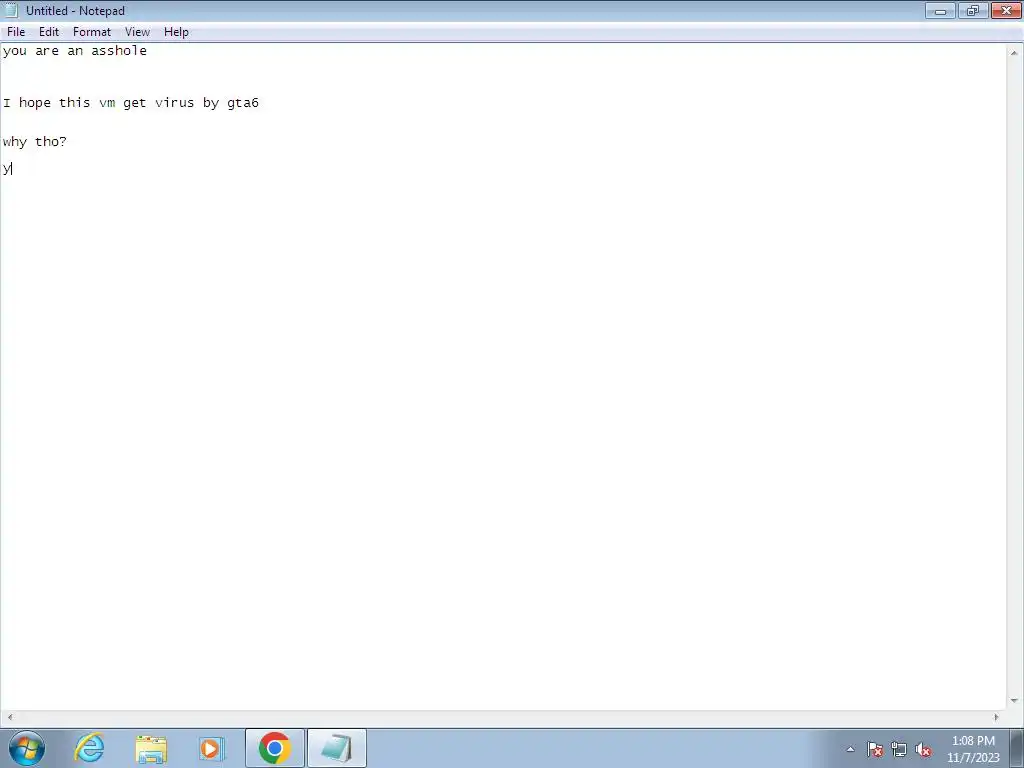Image resolution: width=1024 pixels, height=768 pixels.
Task: Click the word 'virus' in the text
Action: coord(174,103)
